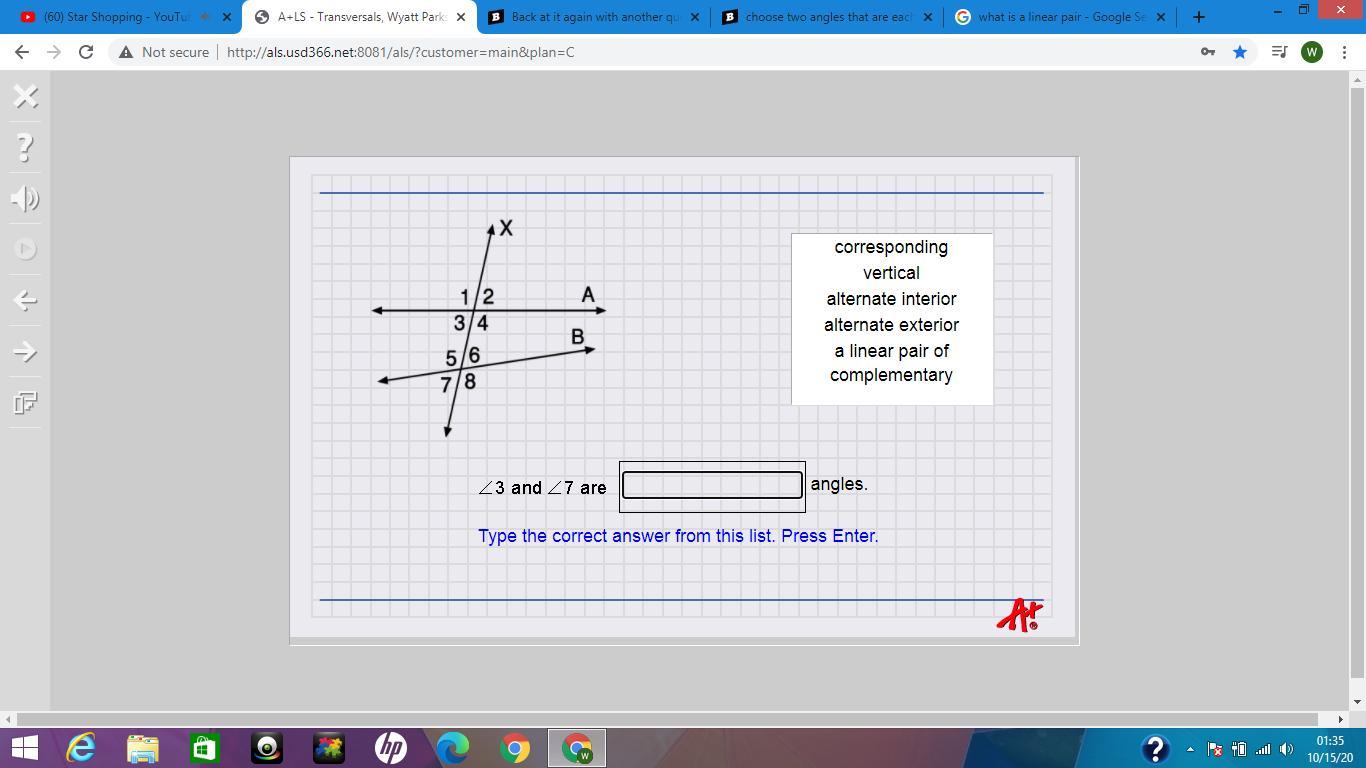Restore down the Chrome window

pyautogui.click(x=1304, y=10)
